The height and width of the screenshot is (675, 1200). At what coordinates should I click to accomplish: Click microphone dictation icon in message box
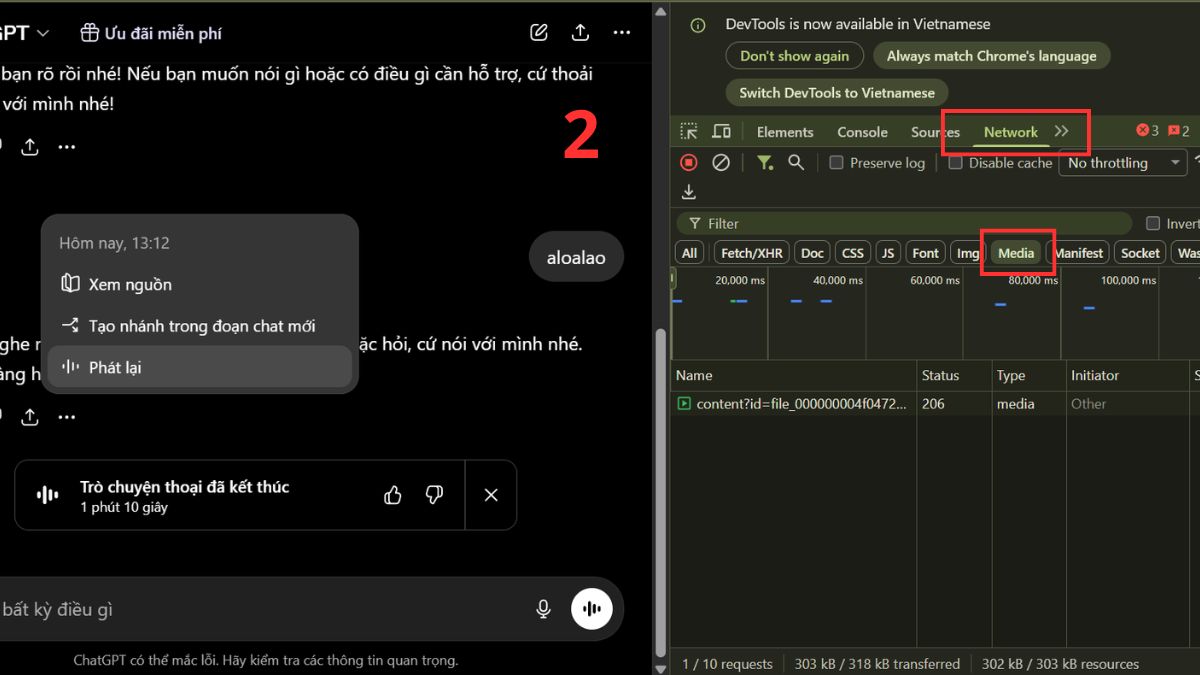pos(543,609)
